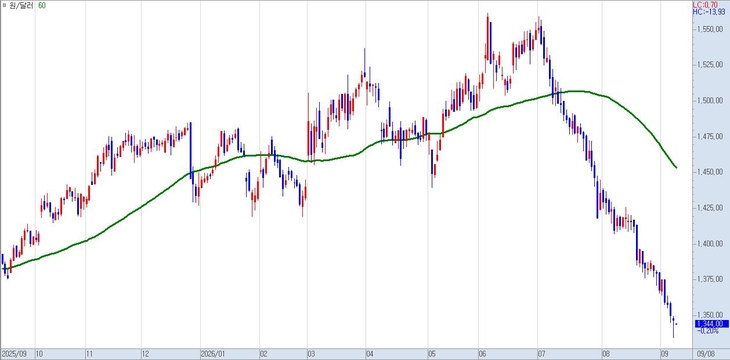Click the 1,375.00 price axis label
The image size is (730, 360).
710,278
